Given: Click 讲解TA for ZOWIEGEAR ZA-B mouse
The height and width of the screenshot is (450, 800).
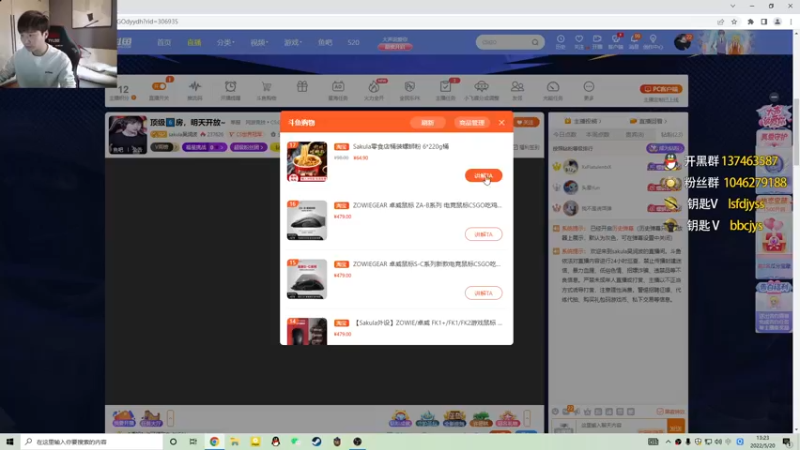Looking at the screenshot, I should coord(483,234).
